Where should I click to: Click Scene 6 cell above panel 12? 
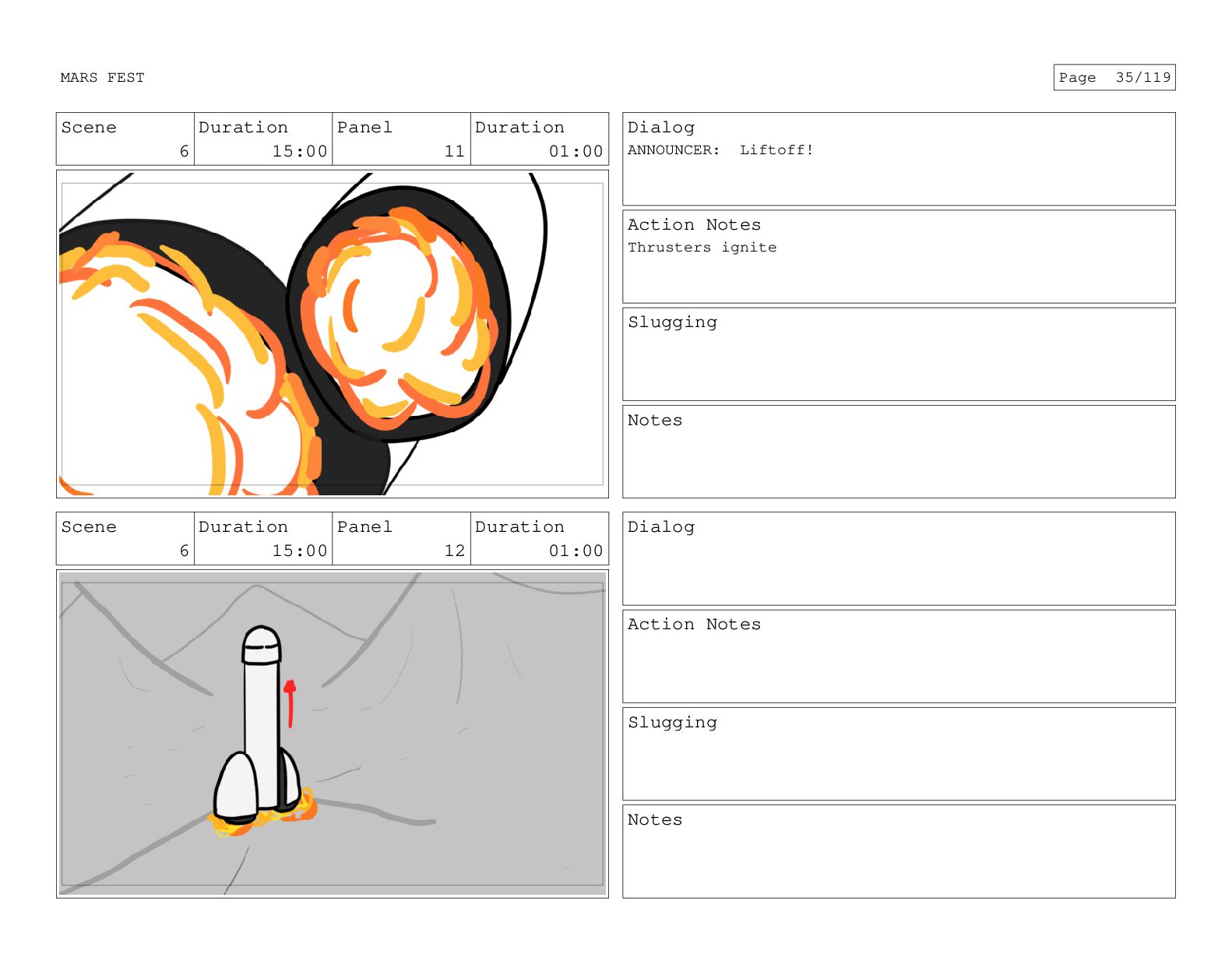click(x=125, y=539)
